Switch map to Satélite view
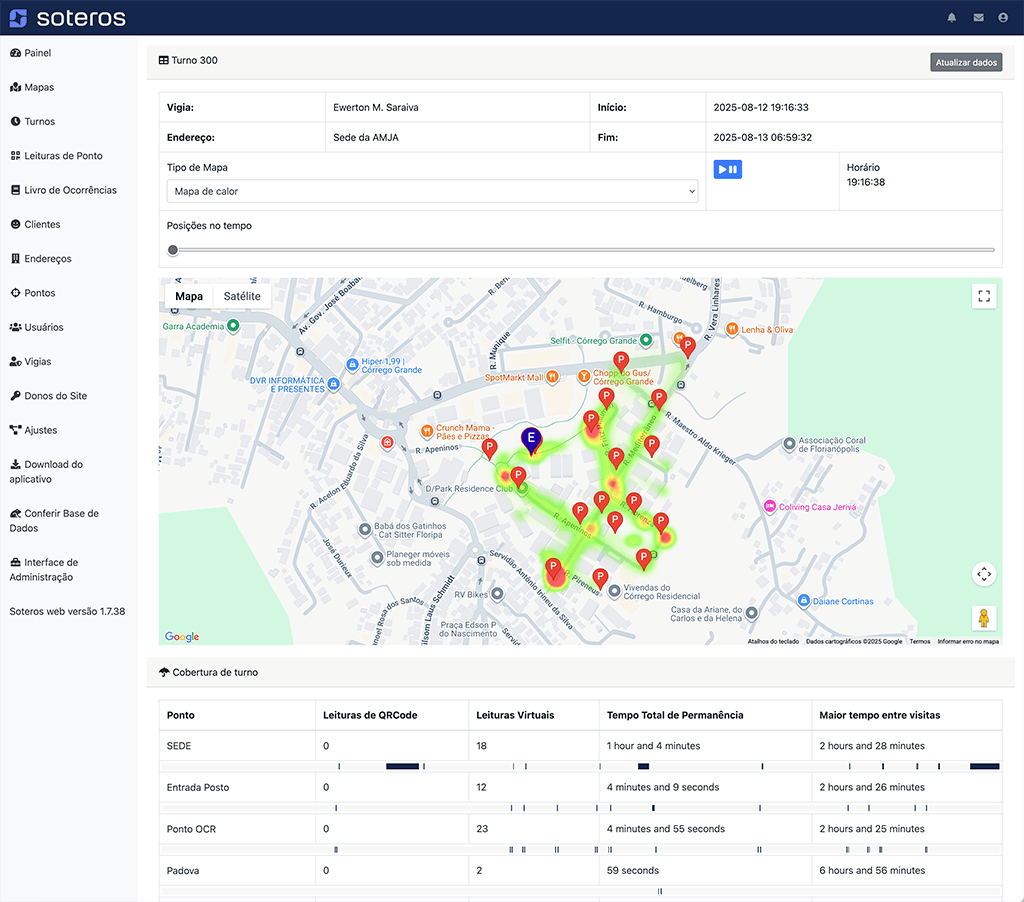 tap(242, 296)
